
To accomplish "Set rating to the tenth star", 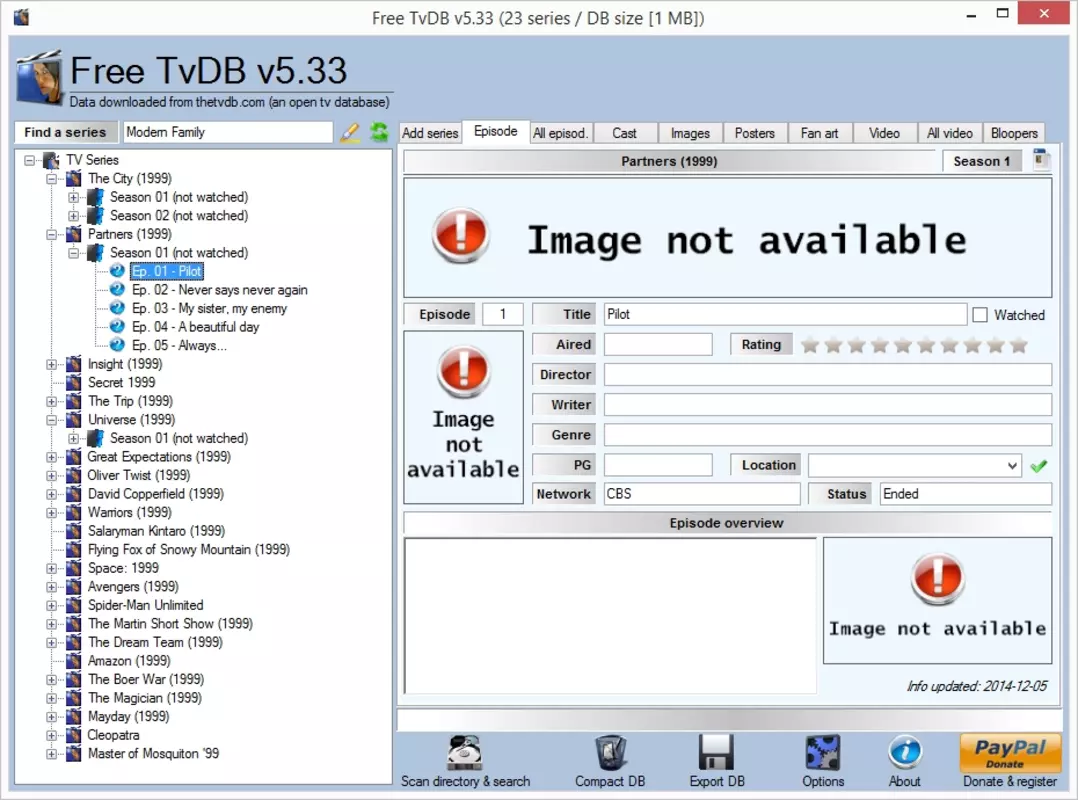I will (x=1019, y=345).
